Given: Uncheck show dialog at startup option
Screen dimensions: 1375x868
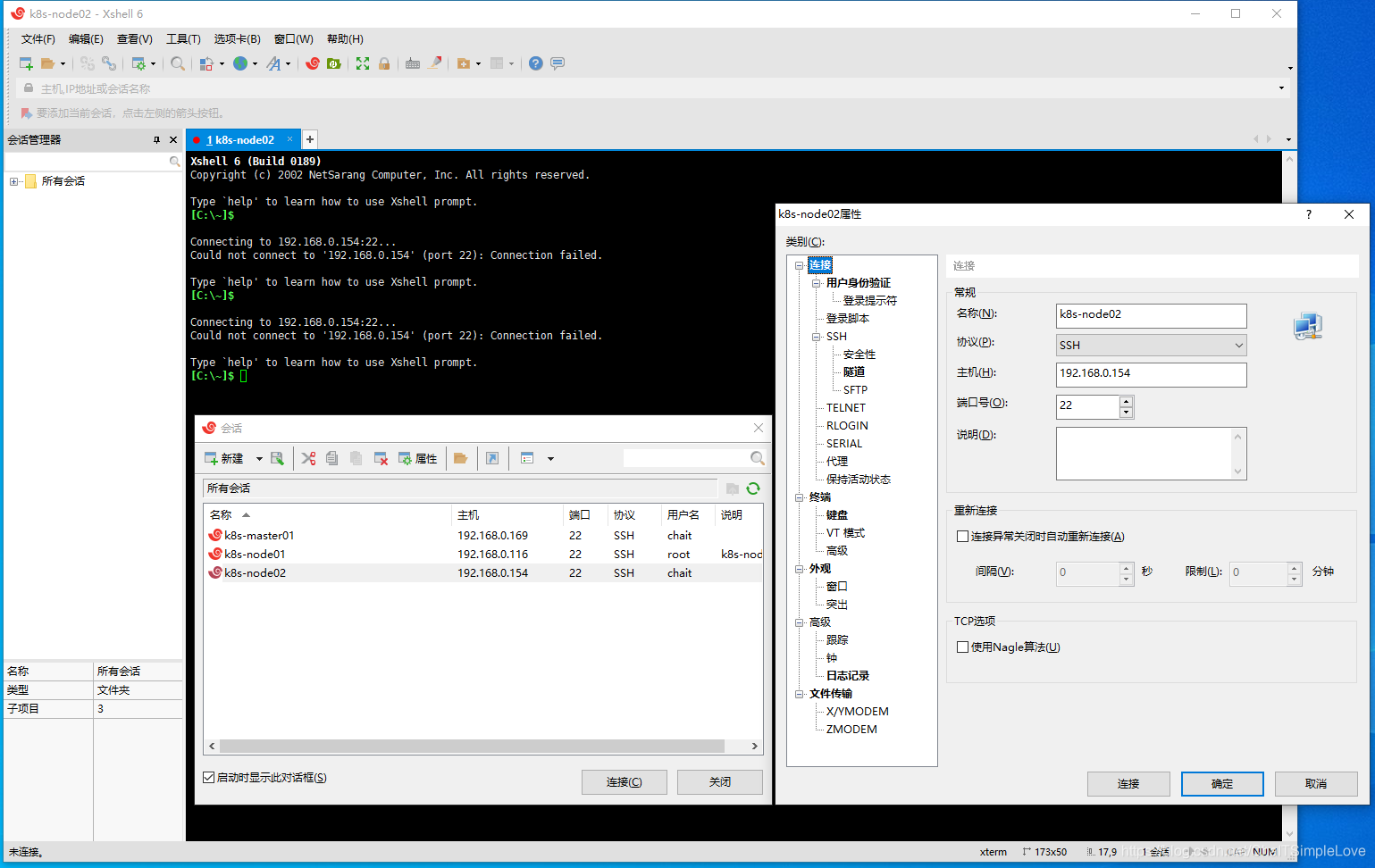Looking at the screenshot, I should (208, 778).
